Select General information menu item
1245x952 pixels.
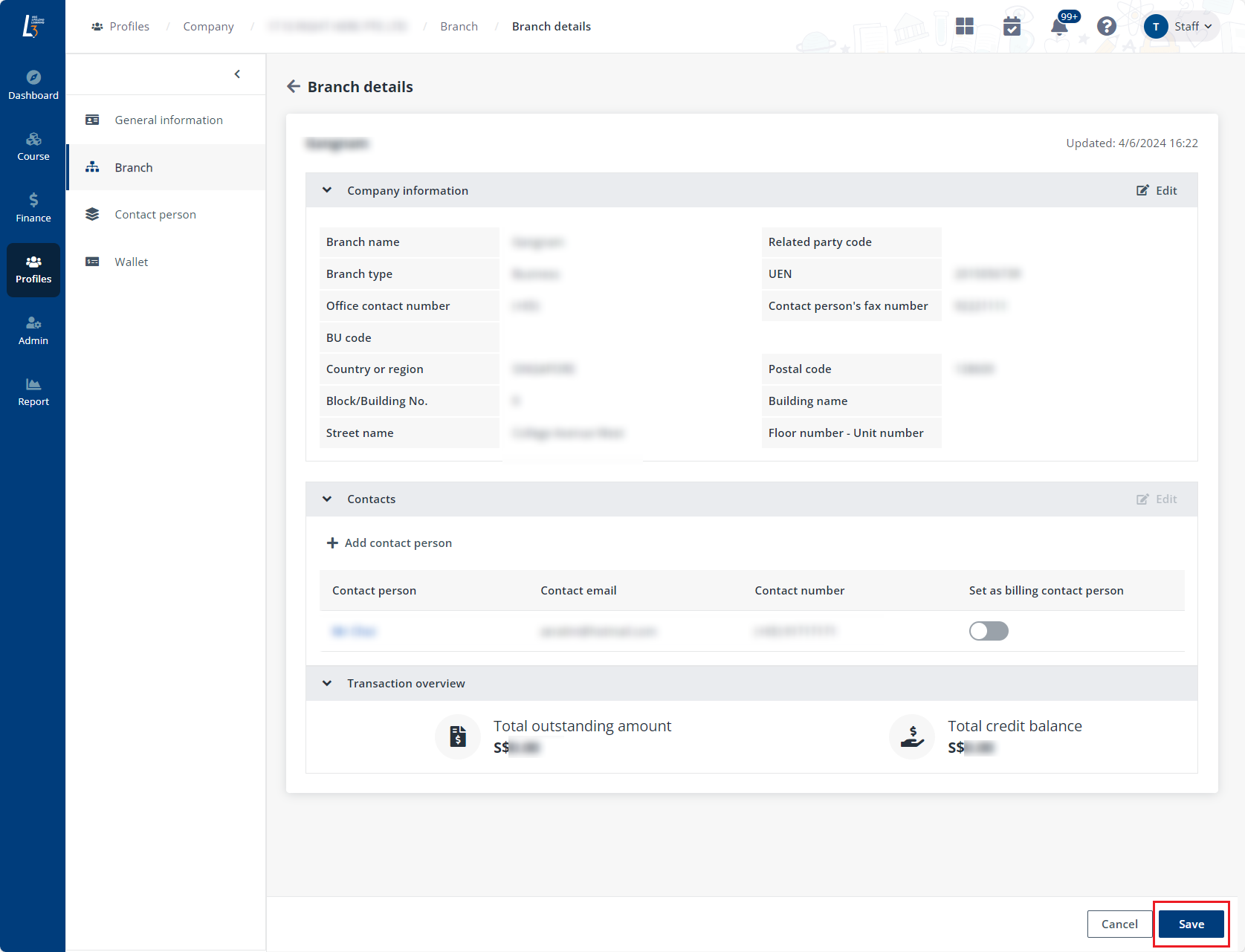click(169, 120)
